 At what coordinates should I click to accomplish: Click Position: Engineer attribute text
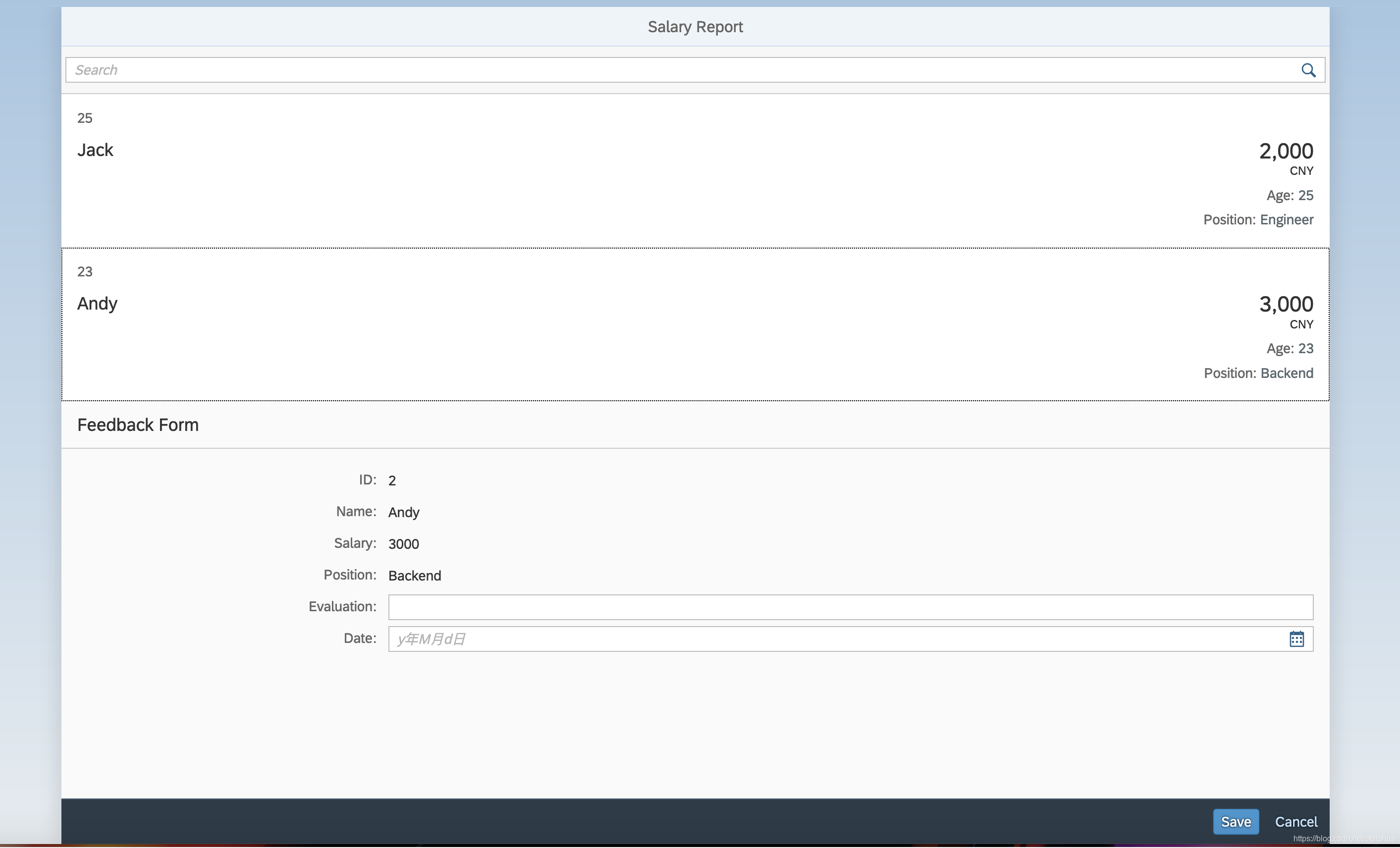(x=1258, y=220)
